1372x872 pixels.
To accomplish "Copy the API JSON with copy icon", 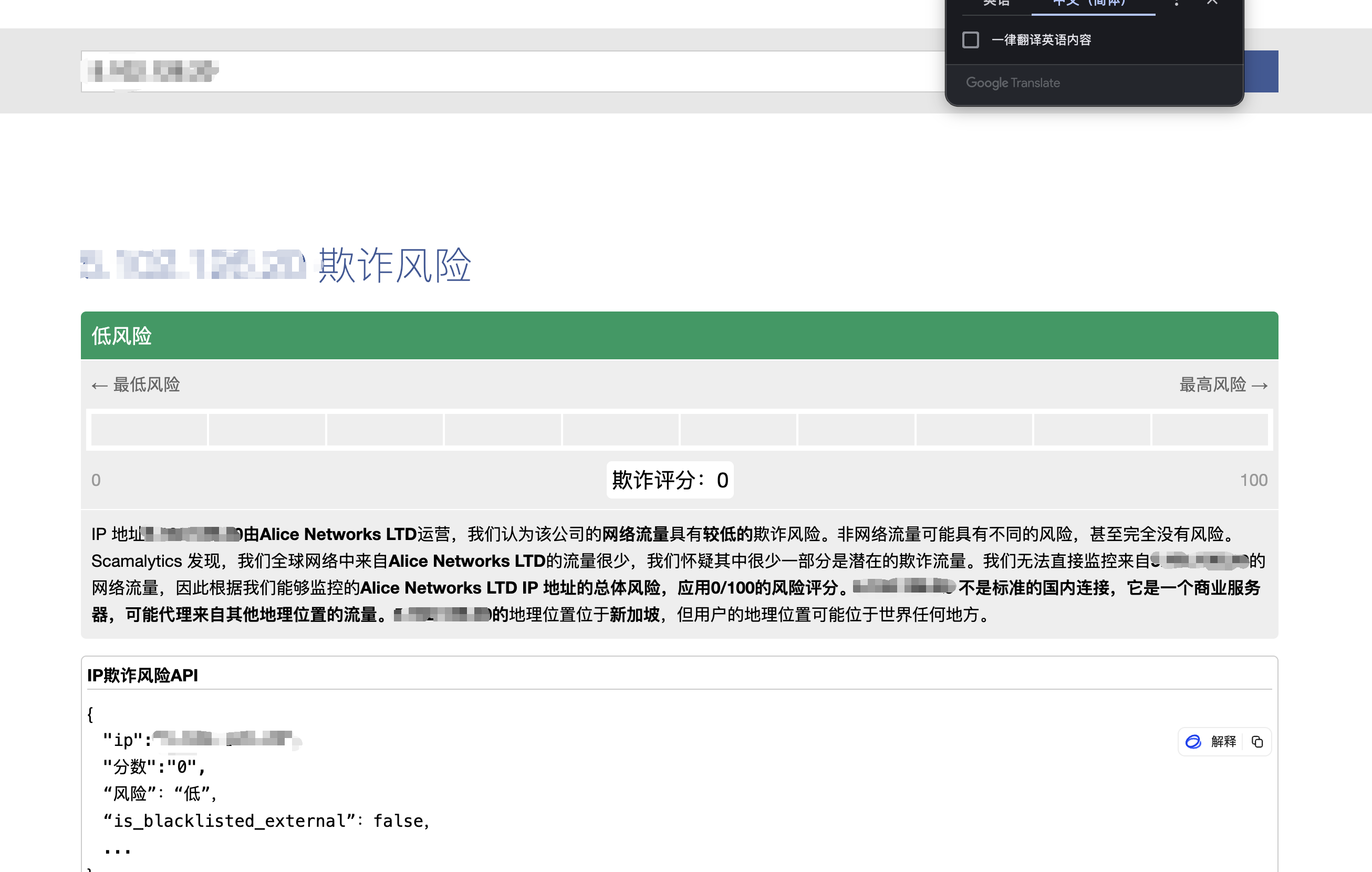I will click(1257, 742).
